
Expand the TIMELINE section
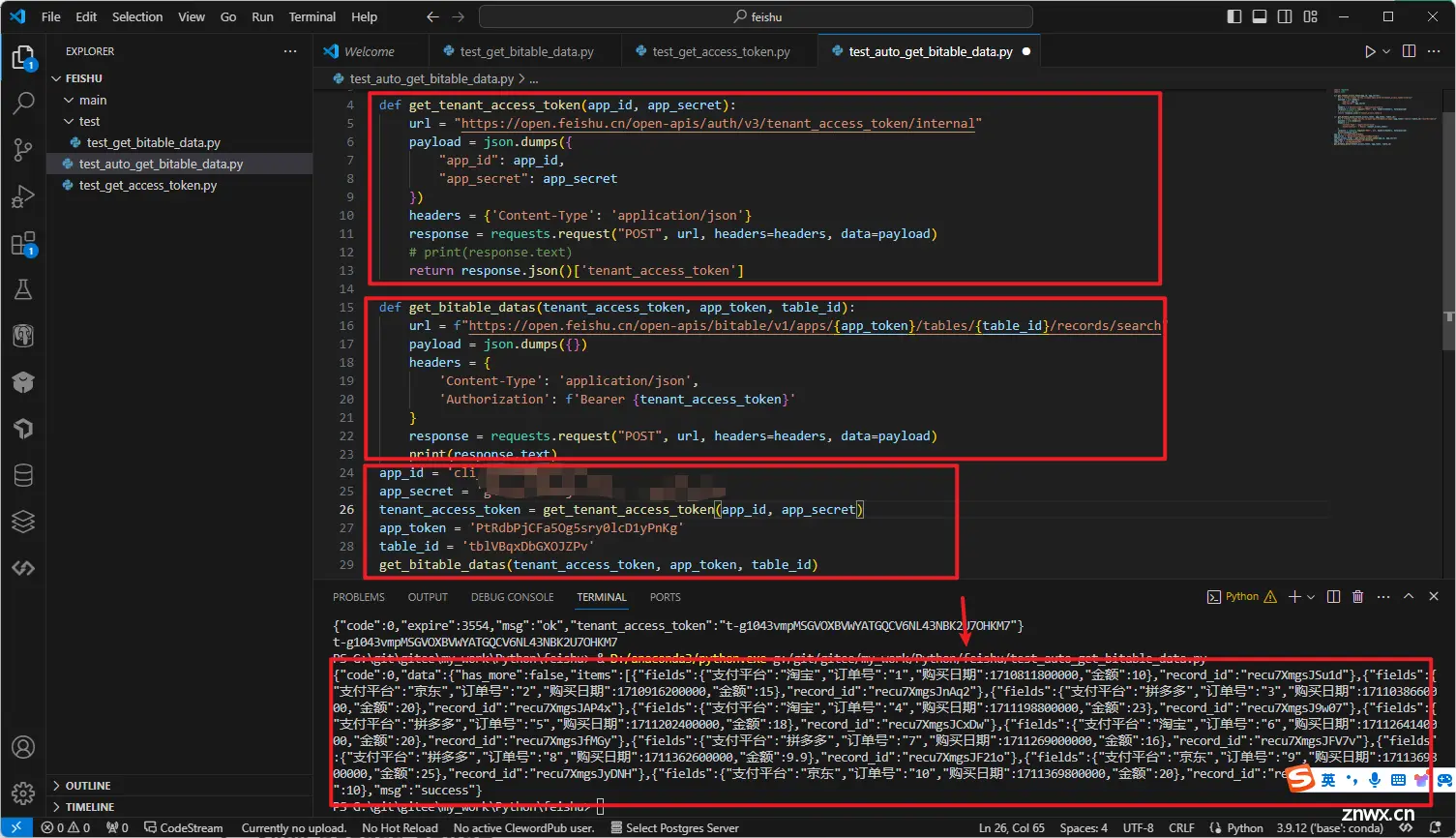(x=90, y=807)
